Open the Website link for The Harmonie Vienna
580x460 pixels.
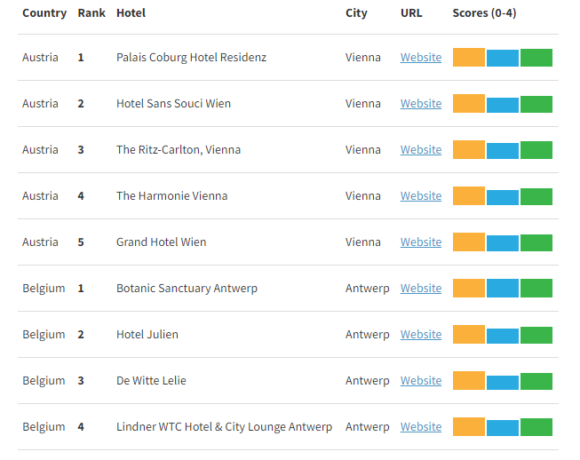click(421, 196)
